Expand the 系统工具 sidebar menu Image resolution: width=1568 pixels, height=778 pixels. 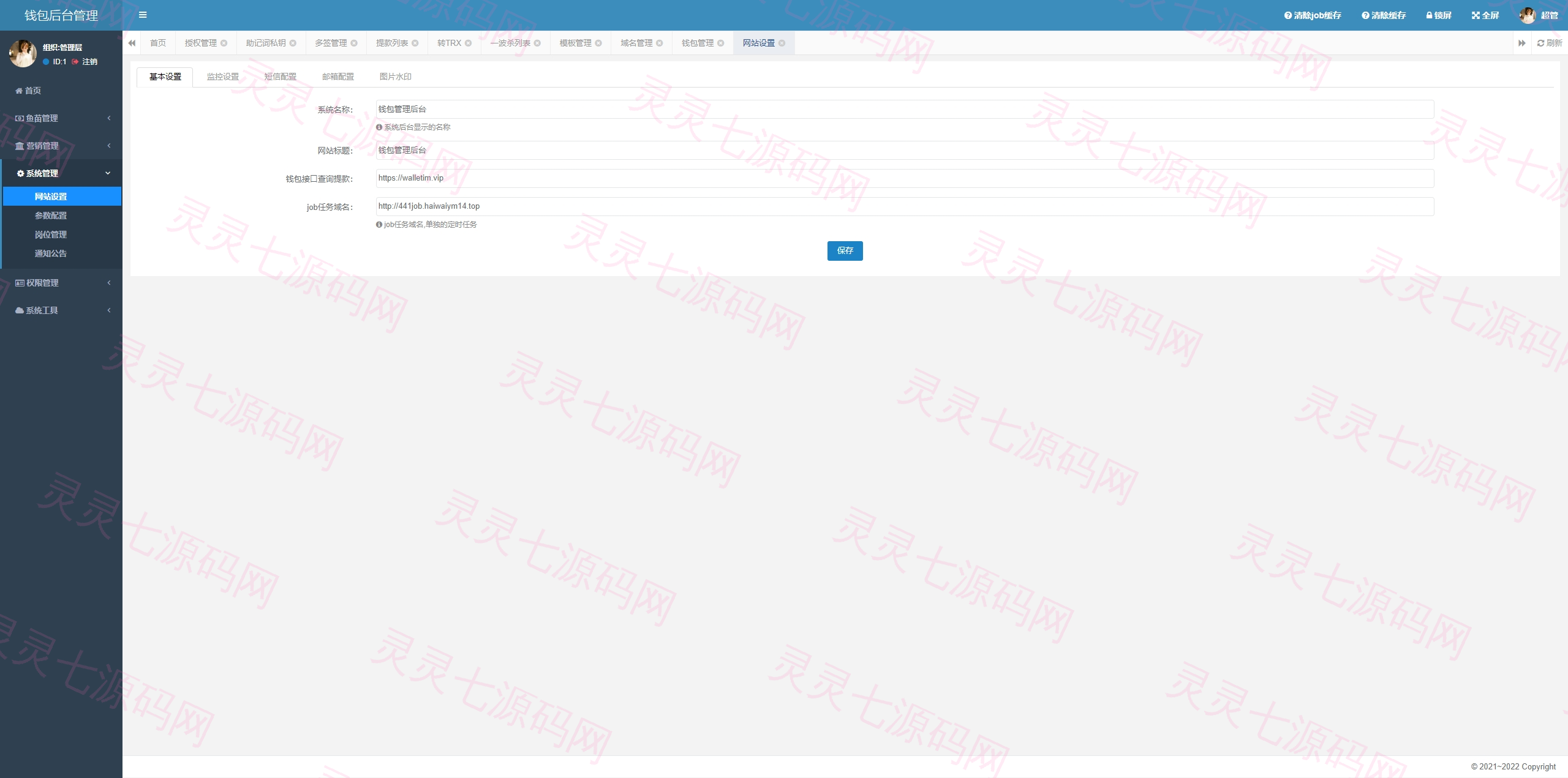click(x=61, y=310)
